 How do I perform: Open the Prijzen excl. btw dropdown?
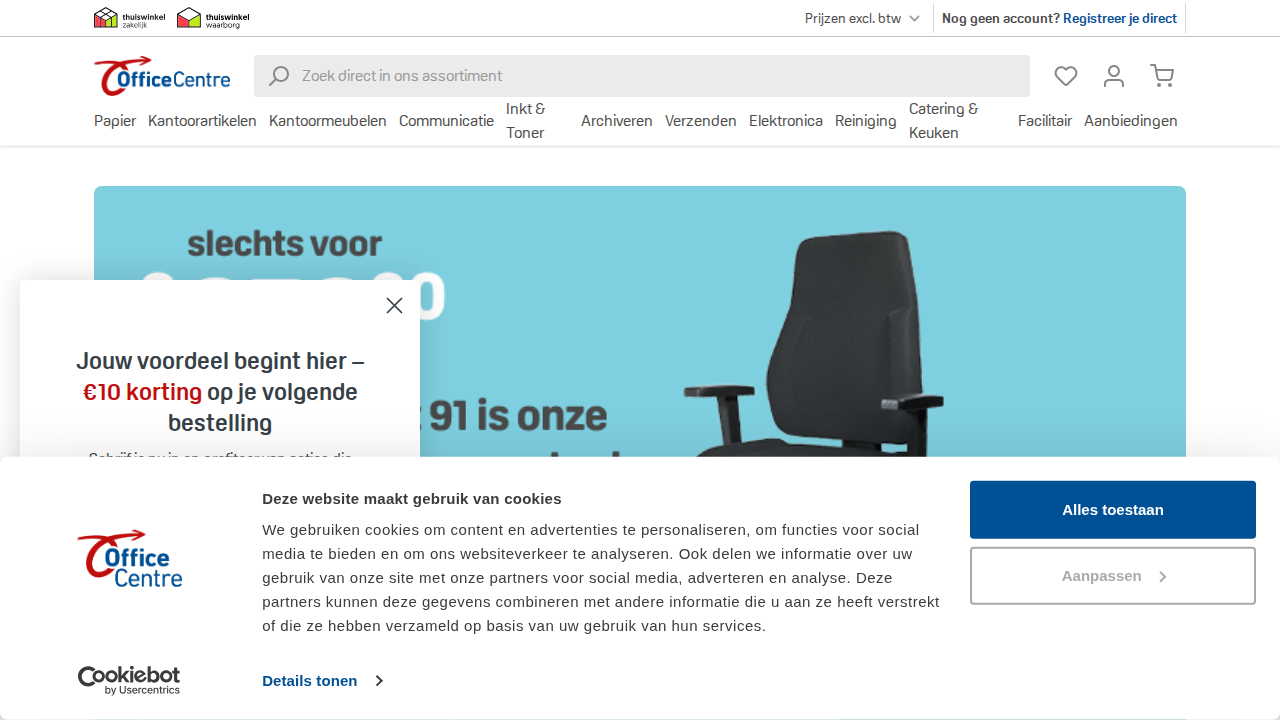861,18
